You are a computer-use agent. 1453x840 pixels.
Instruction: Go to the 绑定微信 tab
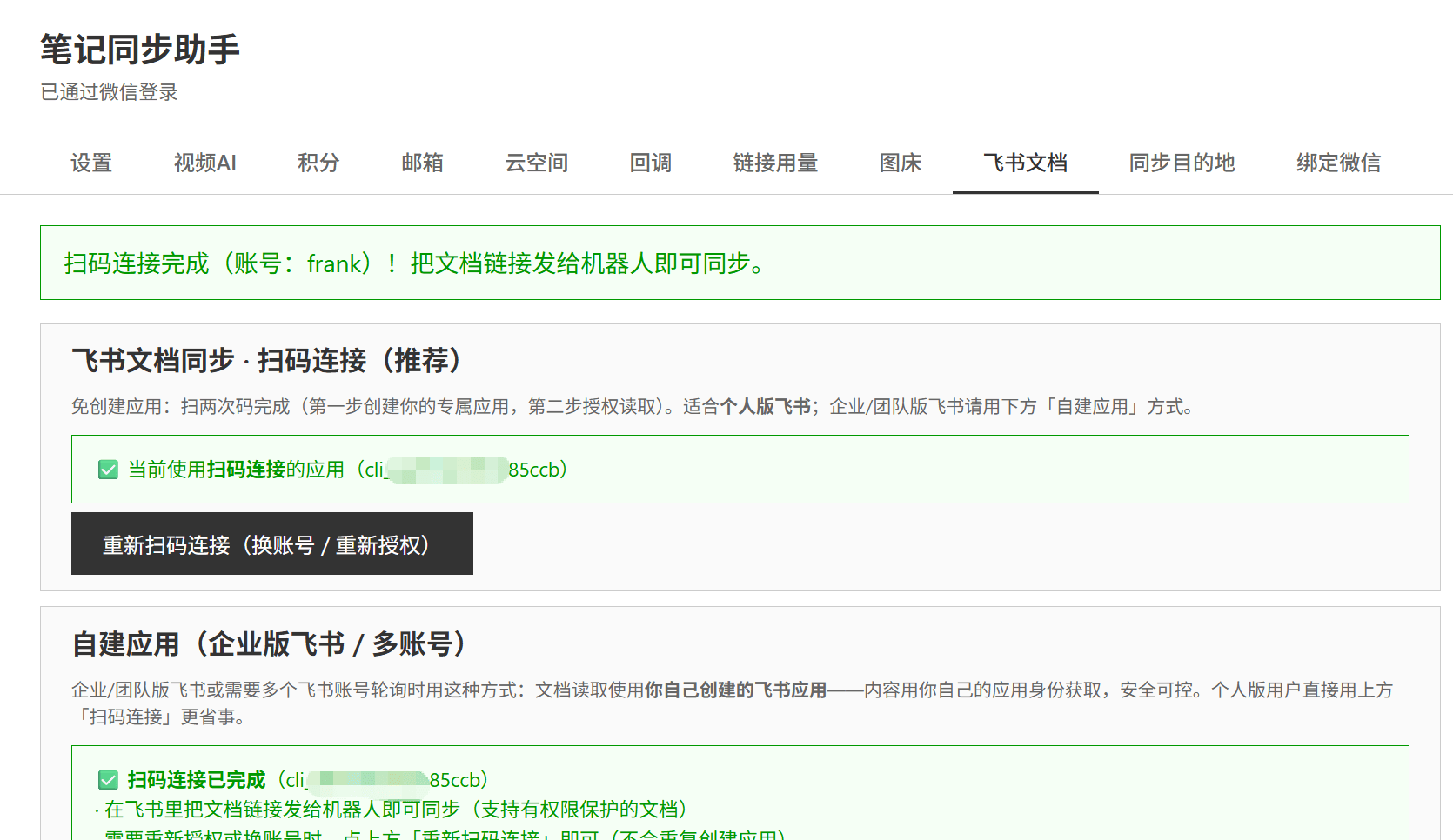pos(1339,163)
